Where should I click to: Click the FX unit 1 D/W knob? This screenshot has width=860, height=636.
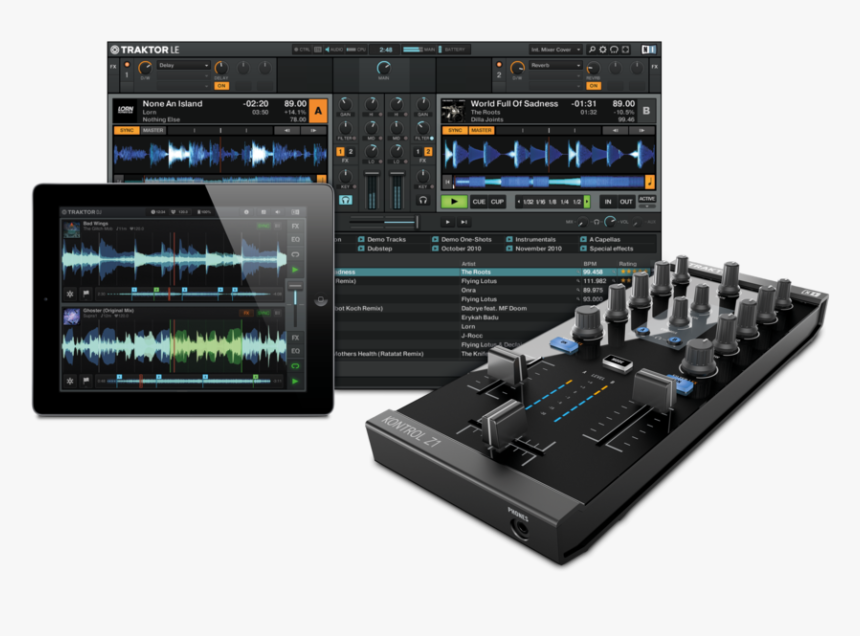[145, 68]
